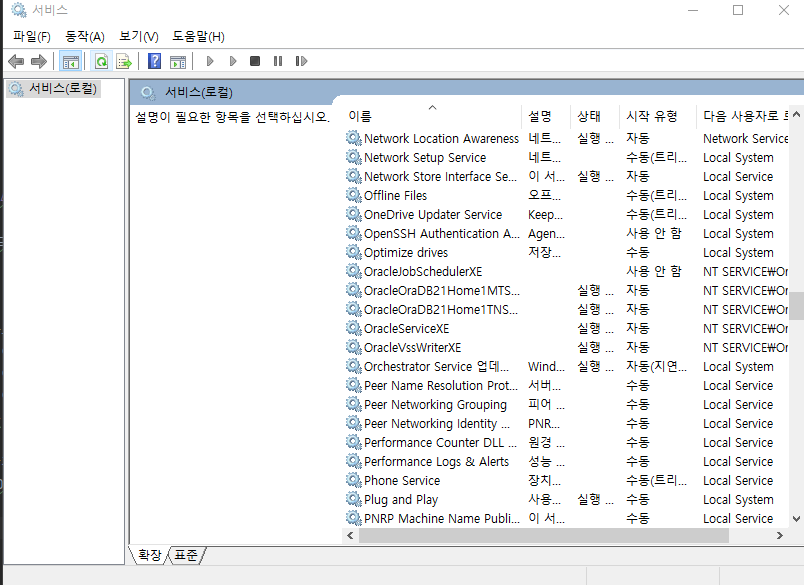804x585 pixels.
Task: Select the Orchestrator Service 업데... service name
Action: pyautogui.click(x=436, y=366)
